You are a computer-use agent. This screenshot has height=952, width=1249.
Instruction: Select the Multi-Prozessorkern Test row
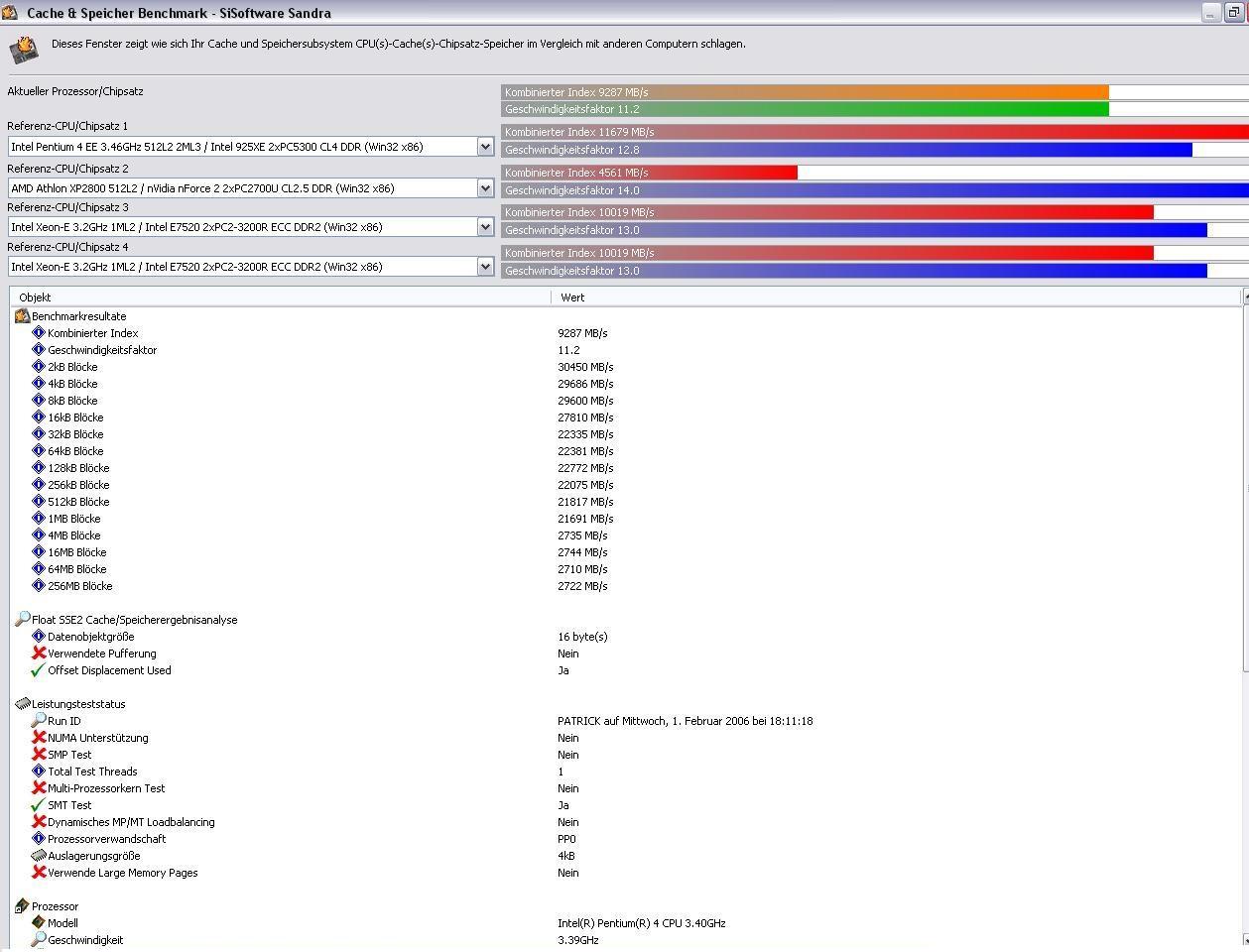(x=626, y=788)
